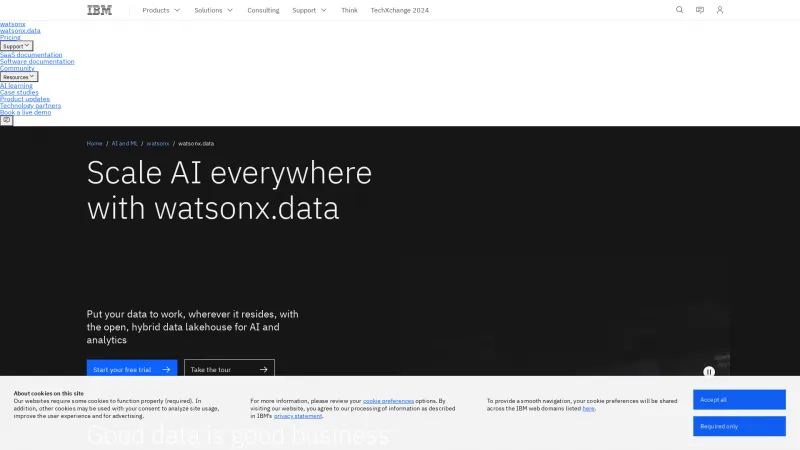This screenshot has width=800, height=450.
Task: Accept all cookies
Action: [739, 399]
